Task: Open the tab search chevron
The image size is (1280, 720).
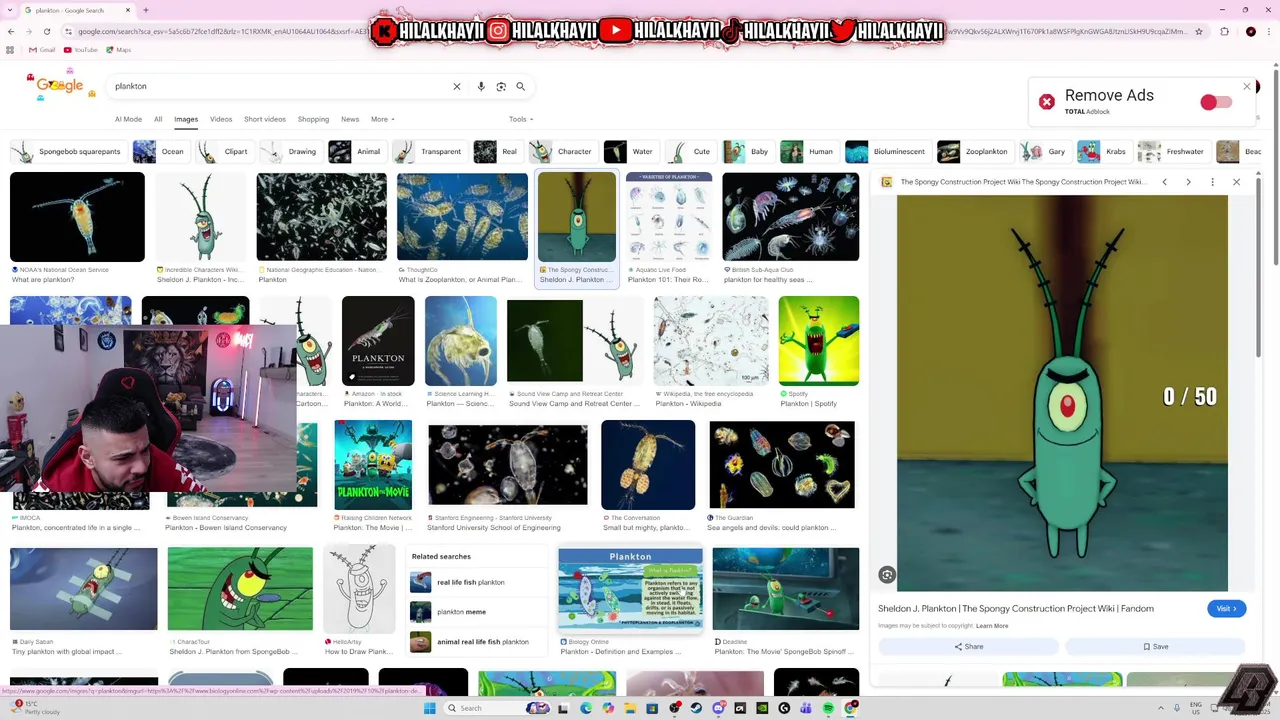Action: [11, 10]
